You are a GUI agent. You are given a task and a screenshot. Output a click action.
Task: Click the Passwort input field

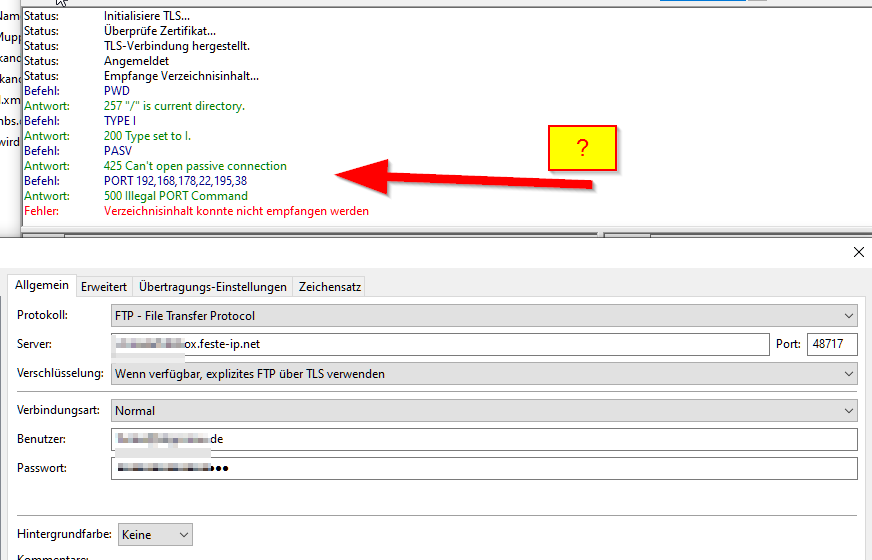coord(484,469)
